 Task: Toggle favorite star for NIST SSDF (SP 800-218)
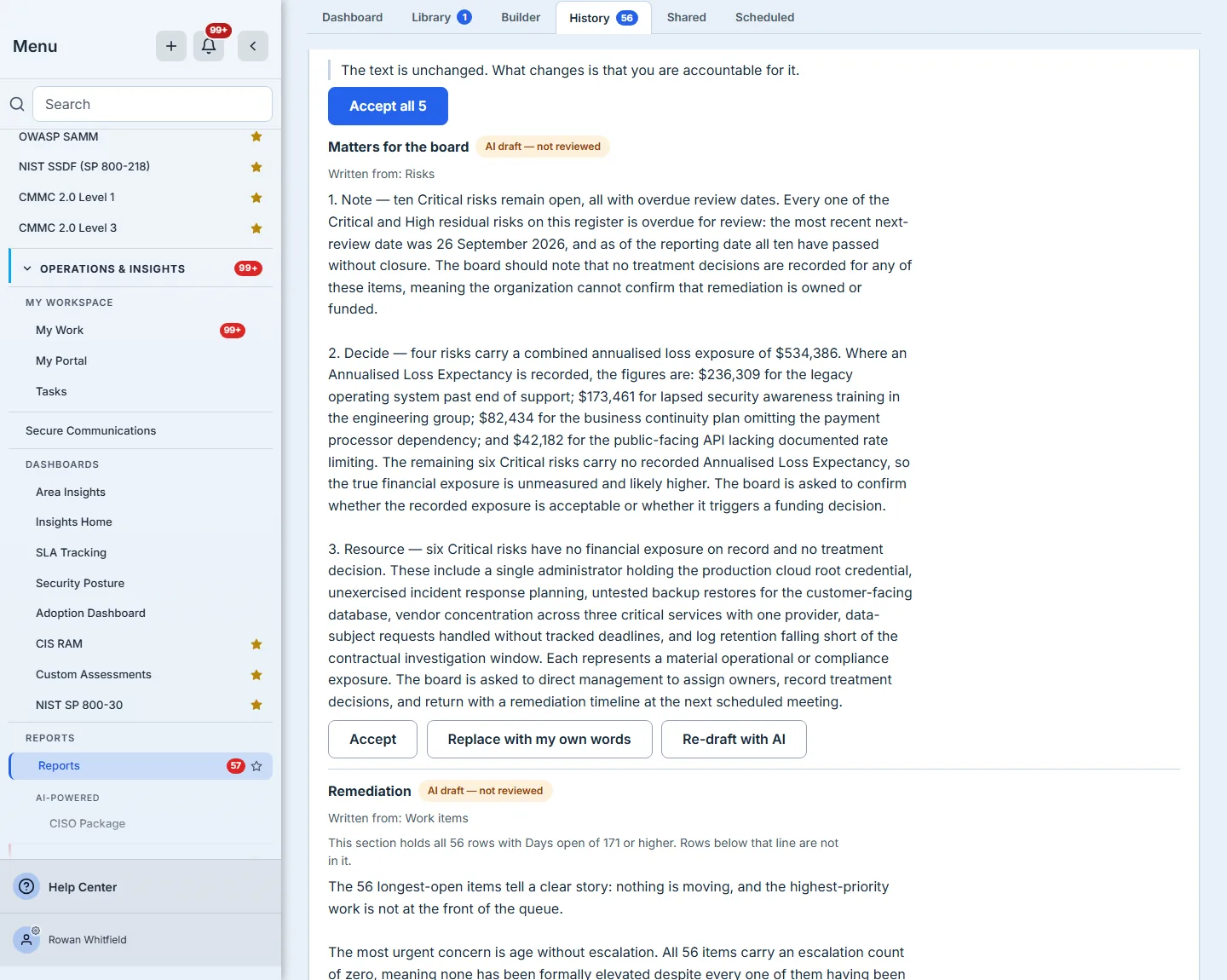pos(256,167)
